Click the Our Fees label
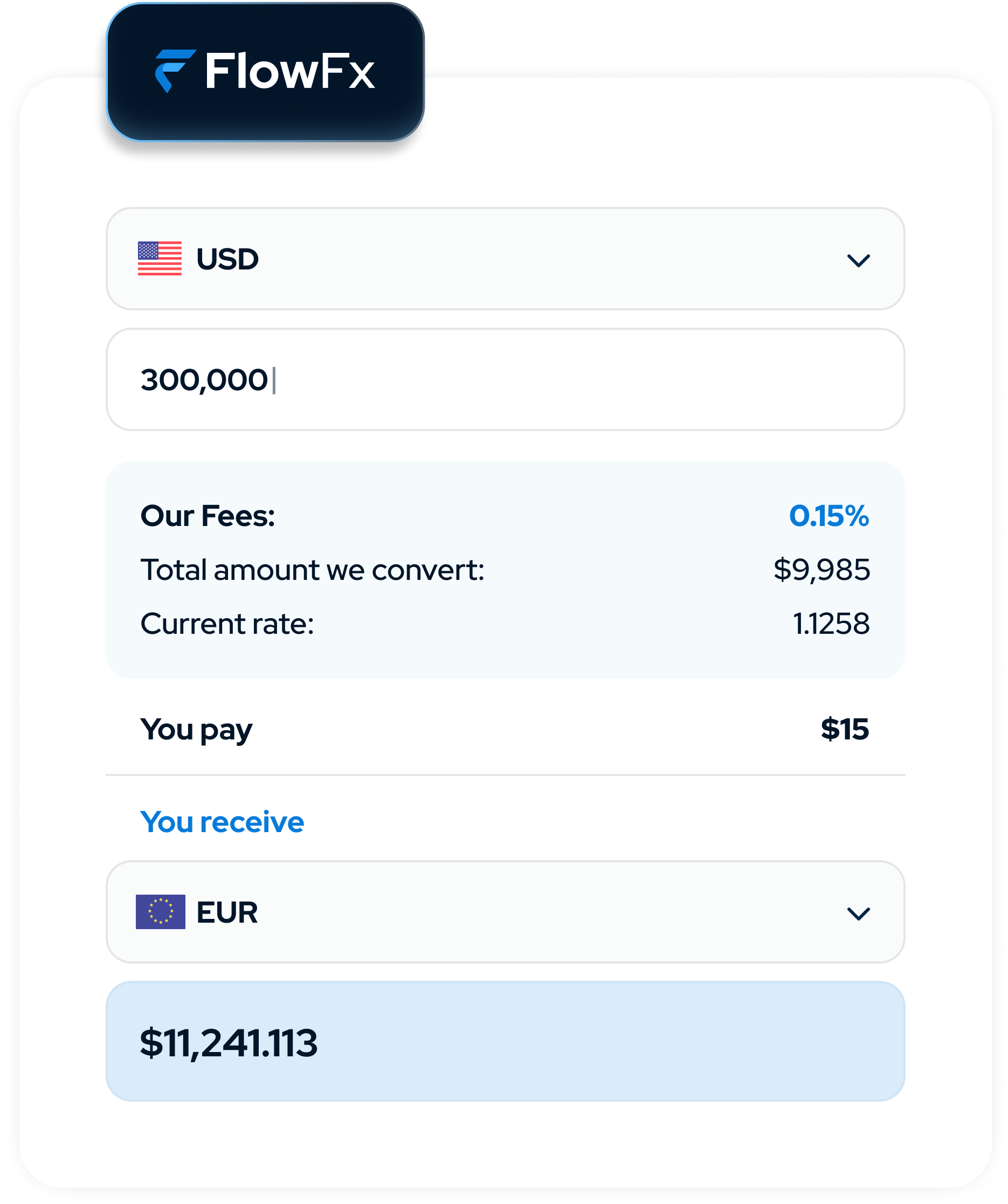The image size is (1008, 1204). [x=208, y=515]
